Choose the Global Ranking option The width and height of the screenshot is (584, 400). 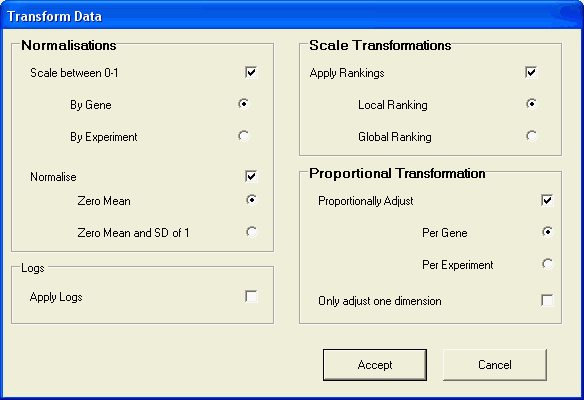(532, 136)
